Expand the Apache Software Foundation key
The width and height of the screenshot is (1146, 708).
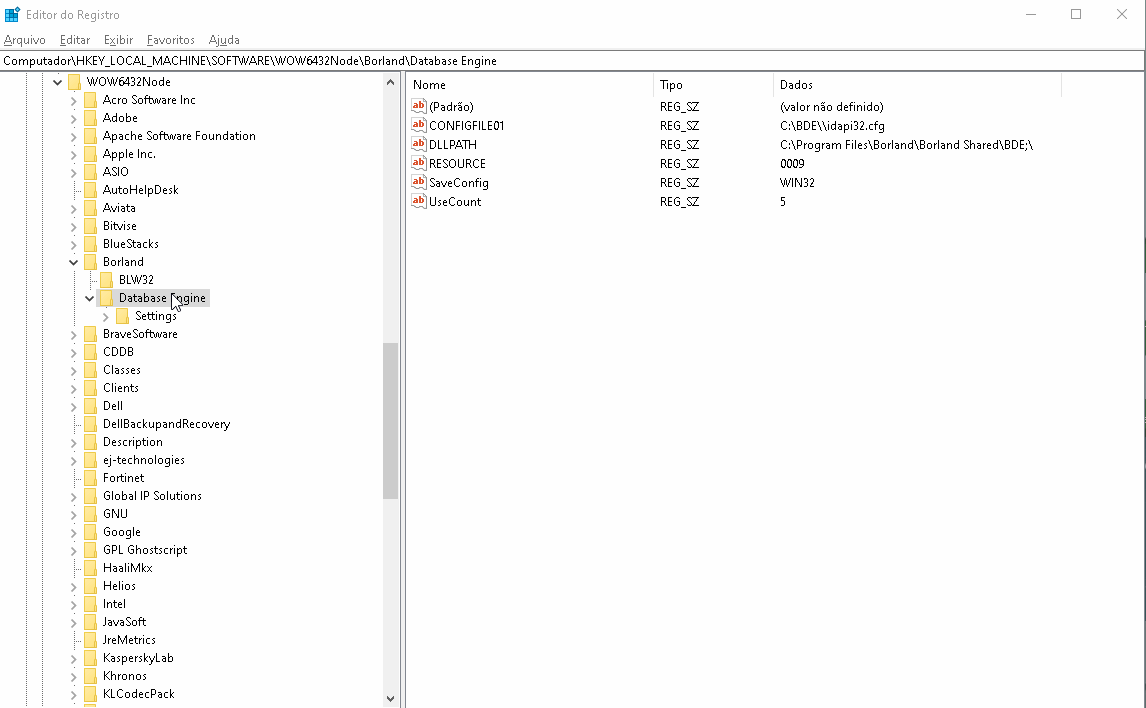74,136
